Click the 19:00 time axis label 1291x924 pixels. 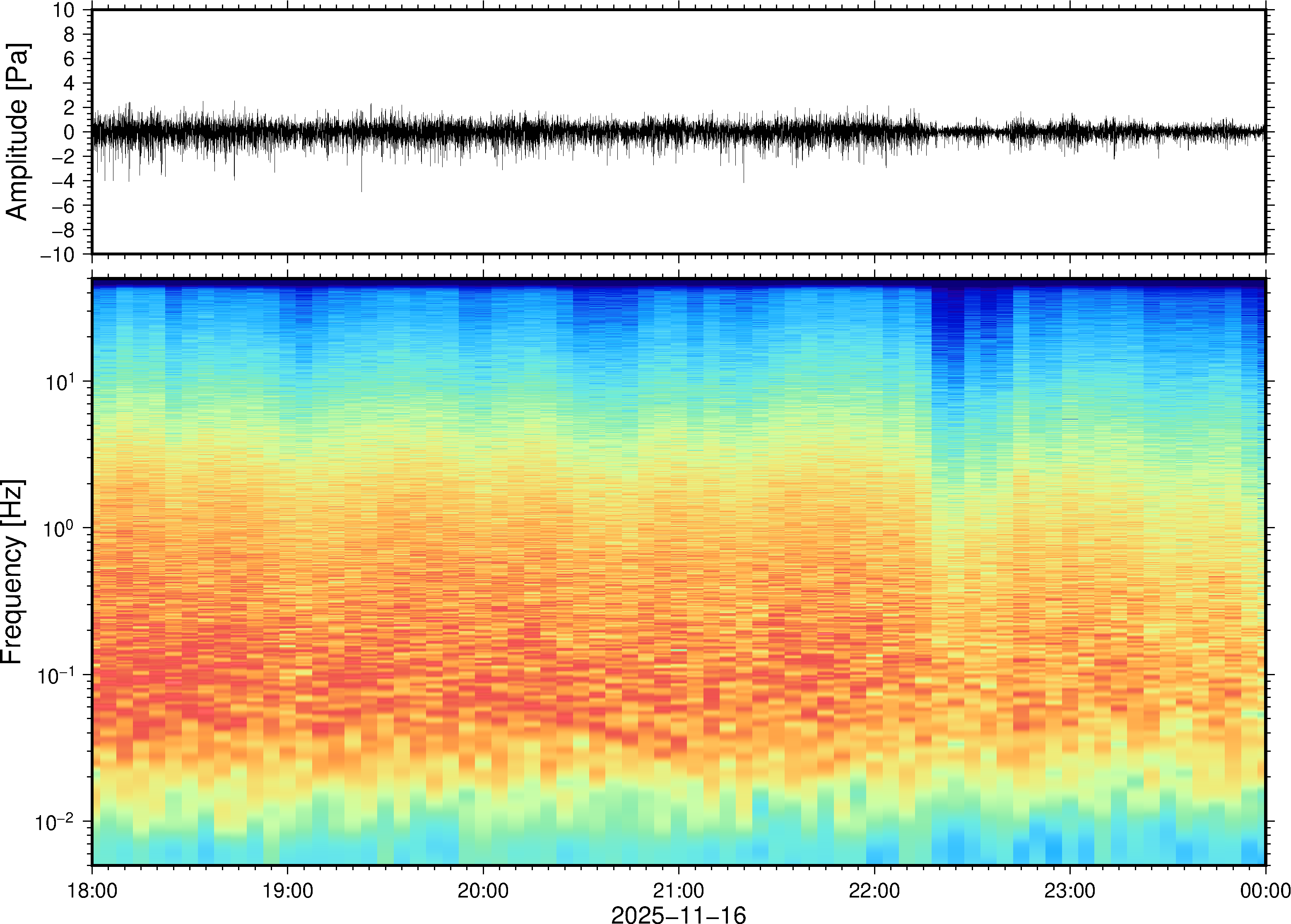(x=287, y=890)
